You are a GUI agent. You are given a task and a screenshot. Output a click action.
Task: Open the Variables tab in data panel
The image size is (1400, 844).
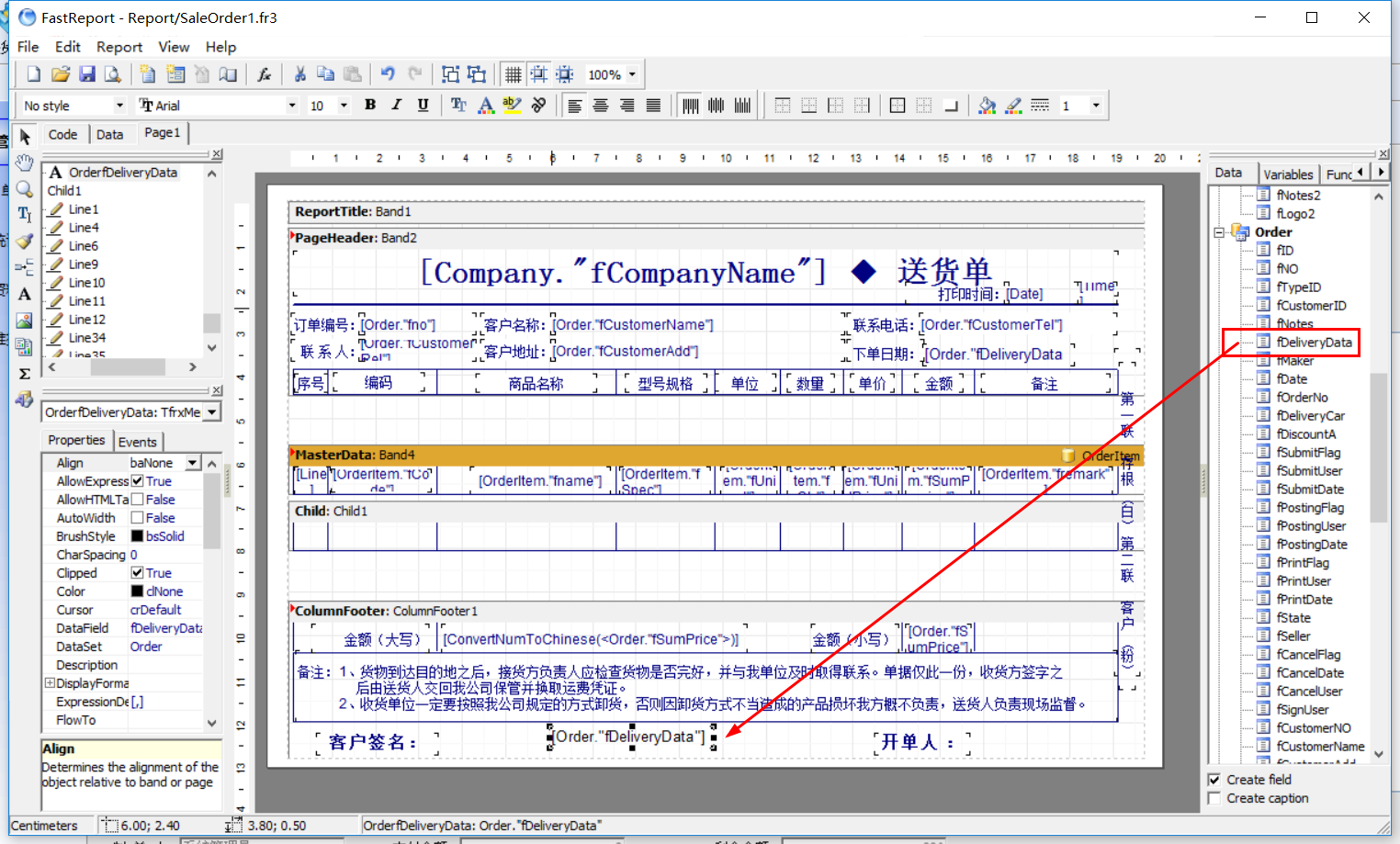click(1288, 174)
